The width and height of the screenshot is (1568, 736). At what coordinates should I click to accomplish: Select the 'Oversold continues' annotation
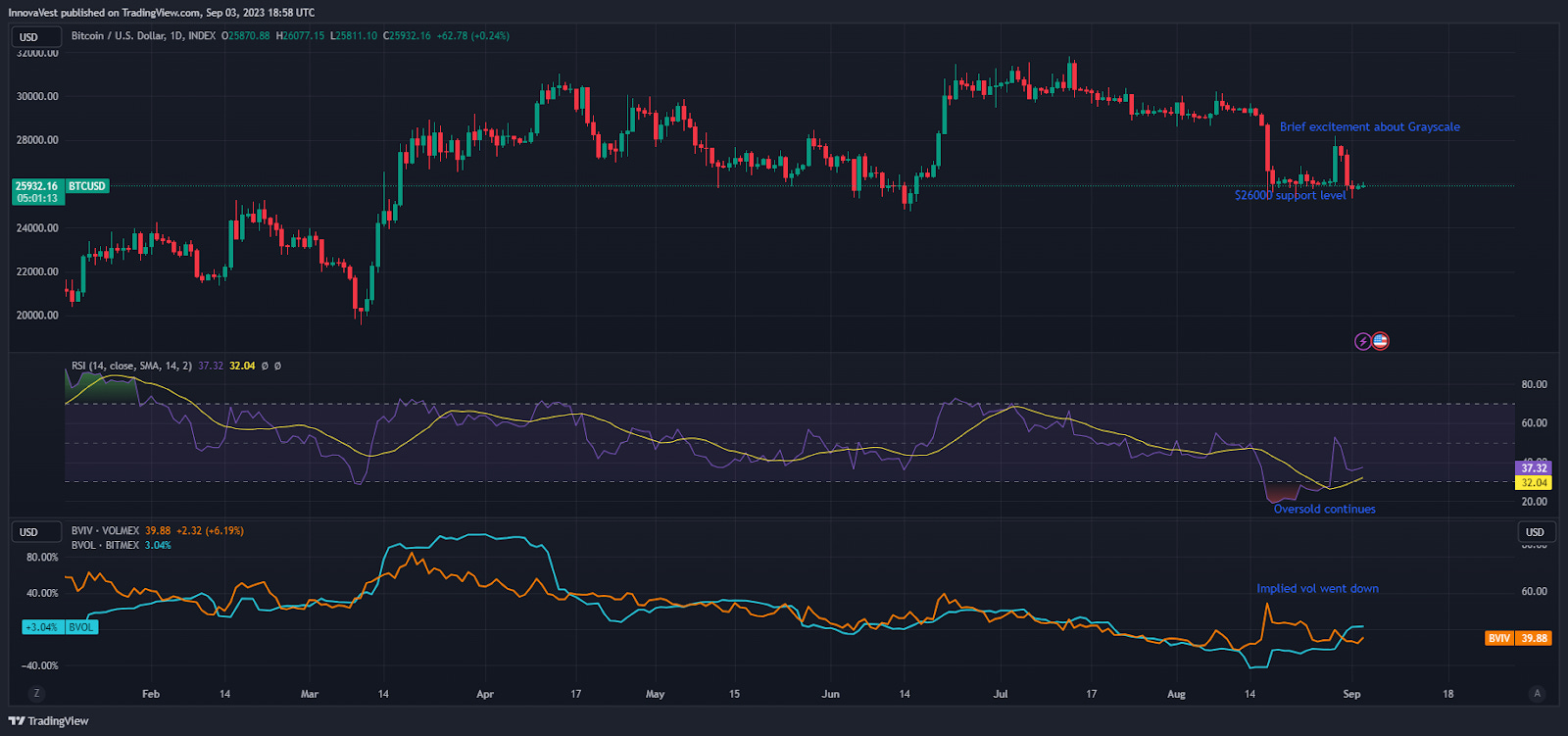tap(1324, 509)
